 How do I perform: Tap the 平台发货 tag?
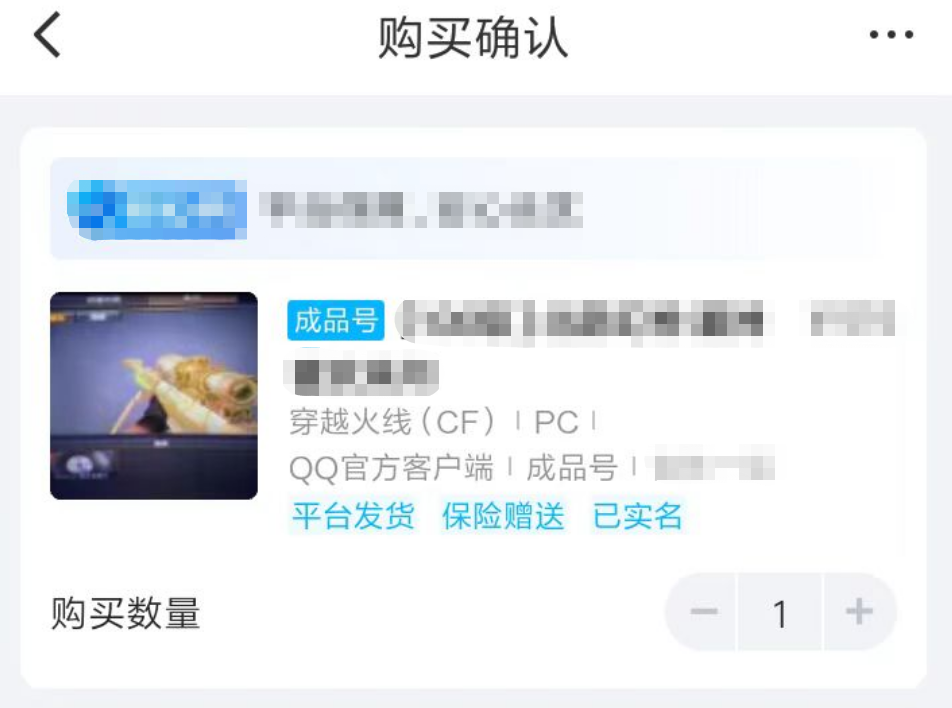pyautogui.click(x=353, y=516)
